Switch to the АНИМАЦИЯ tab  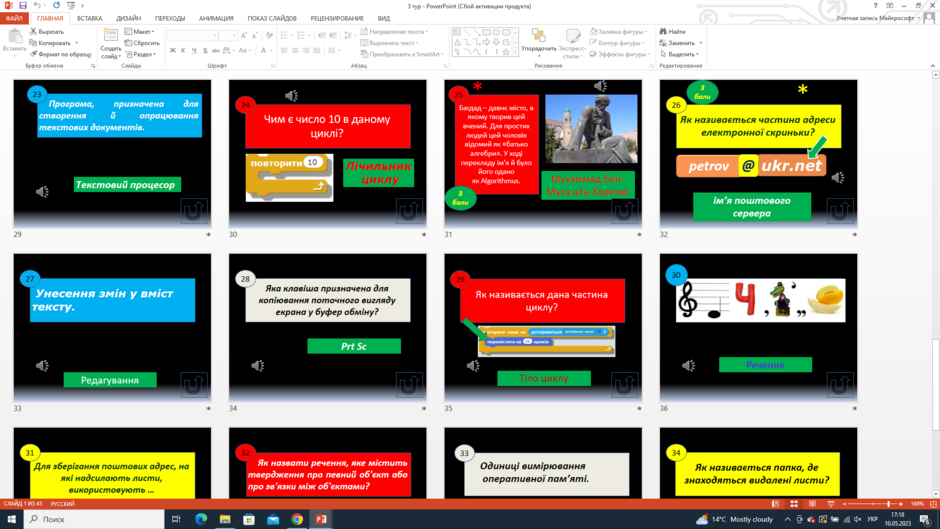coord(216,19)
